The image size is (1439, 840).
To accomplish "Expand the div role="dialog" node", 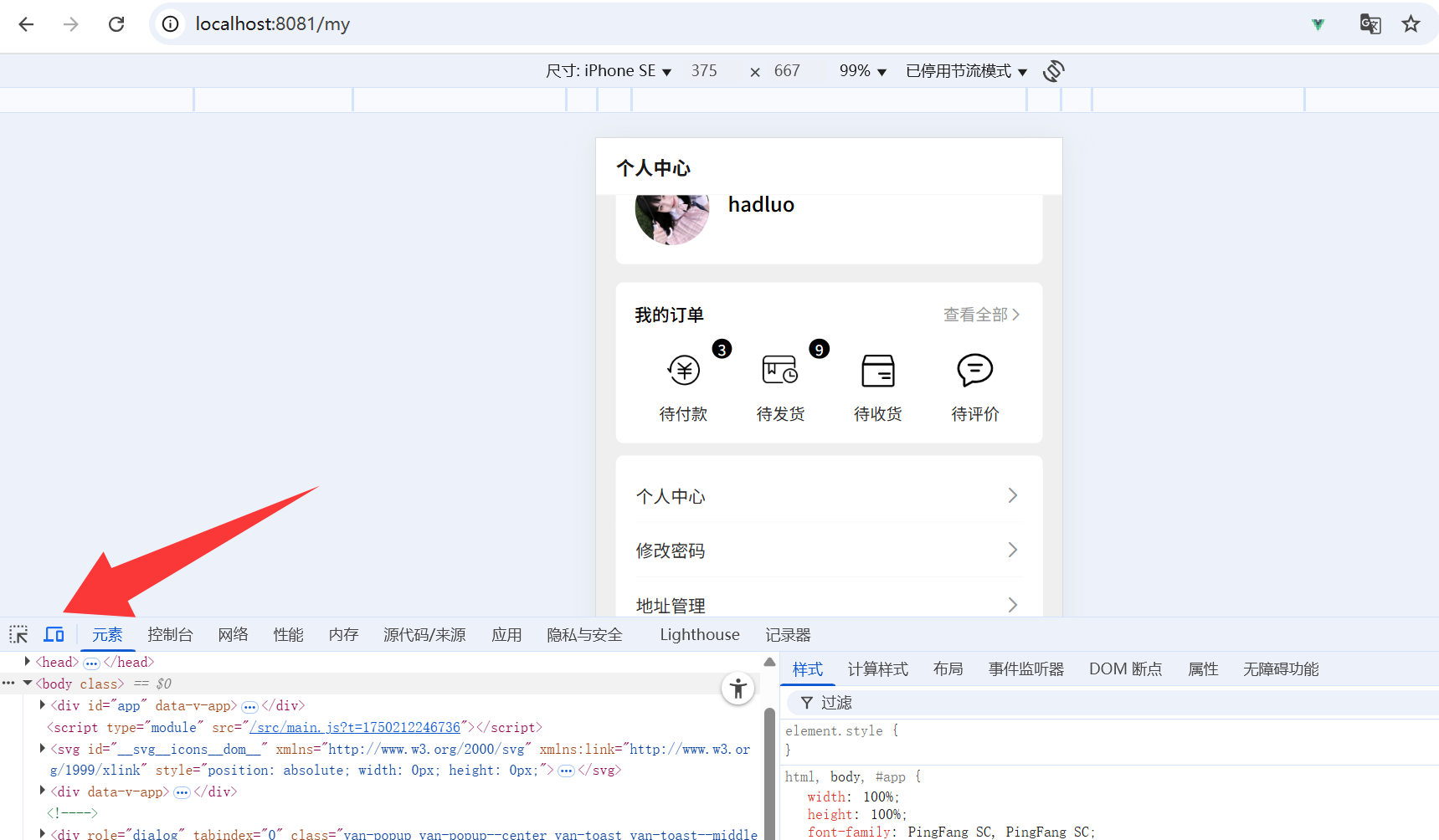I will click(42, 834).
